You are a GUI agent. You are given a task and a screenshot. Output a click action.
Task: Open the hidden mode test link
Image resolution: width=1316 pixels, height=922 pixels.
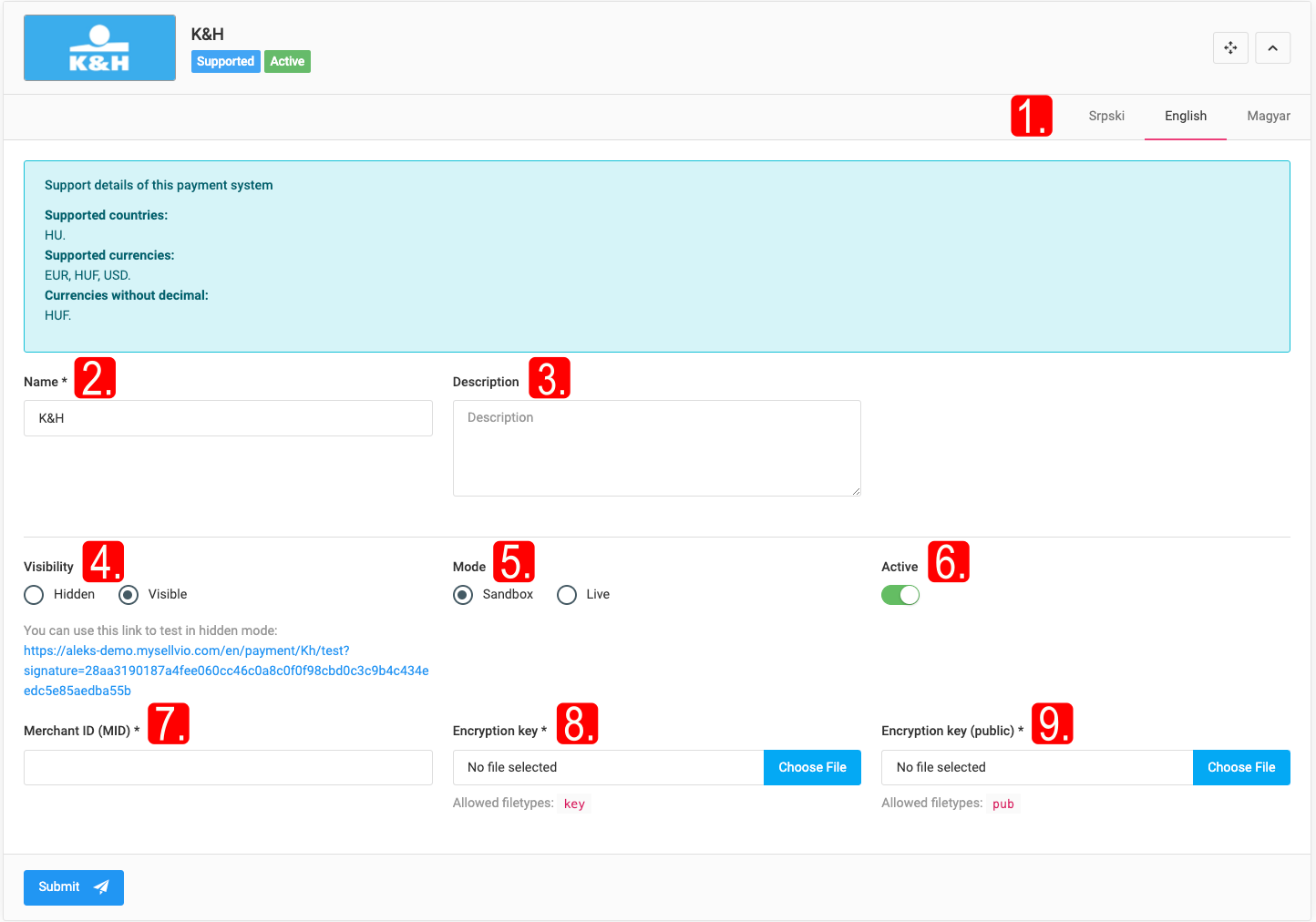pyautogui.click(x=226, y=671)
